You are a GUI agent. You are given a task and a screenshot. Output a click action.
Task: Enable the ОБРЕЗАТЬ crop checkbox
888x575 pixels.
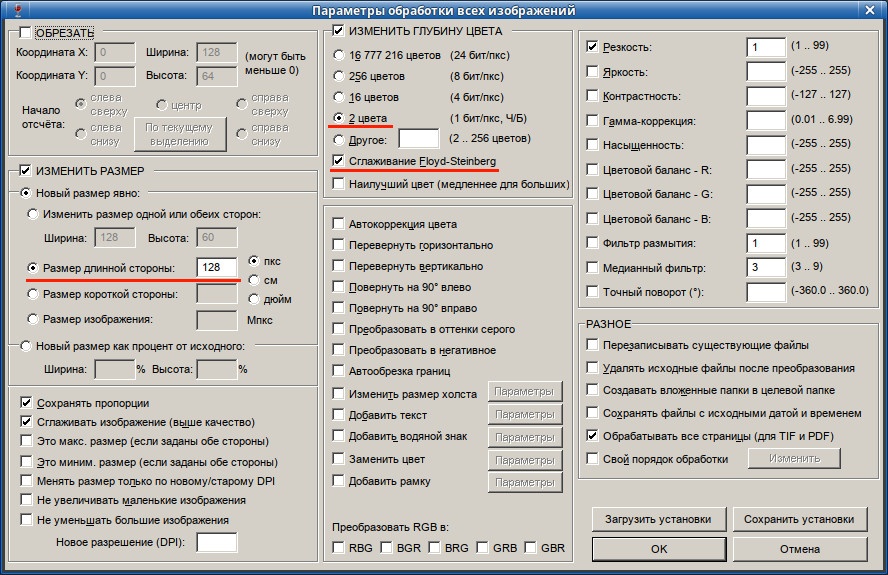(25, 32)
